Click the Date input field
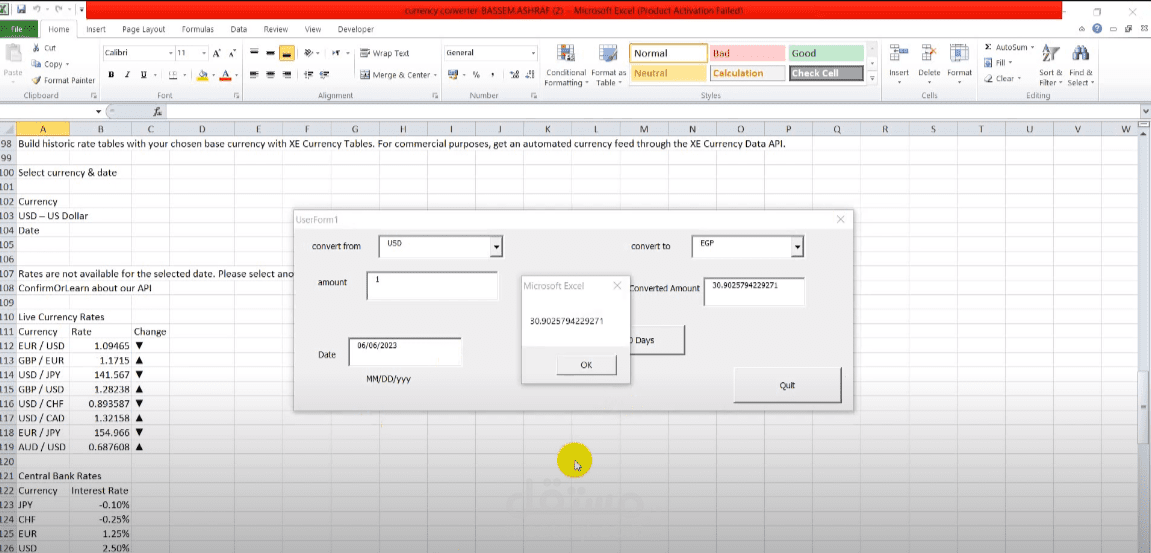This screenshot has height=553, width=1151. 405,352
